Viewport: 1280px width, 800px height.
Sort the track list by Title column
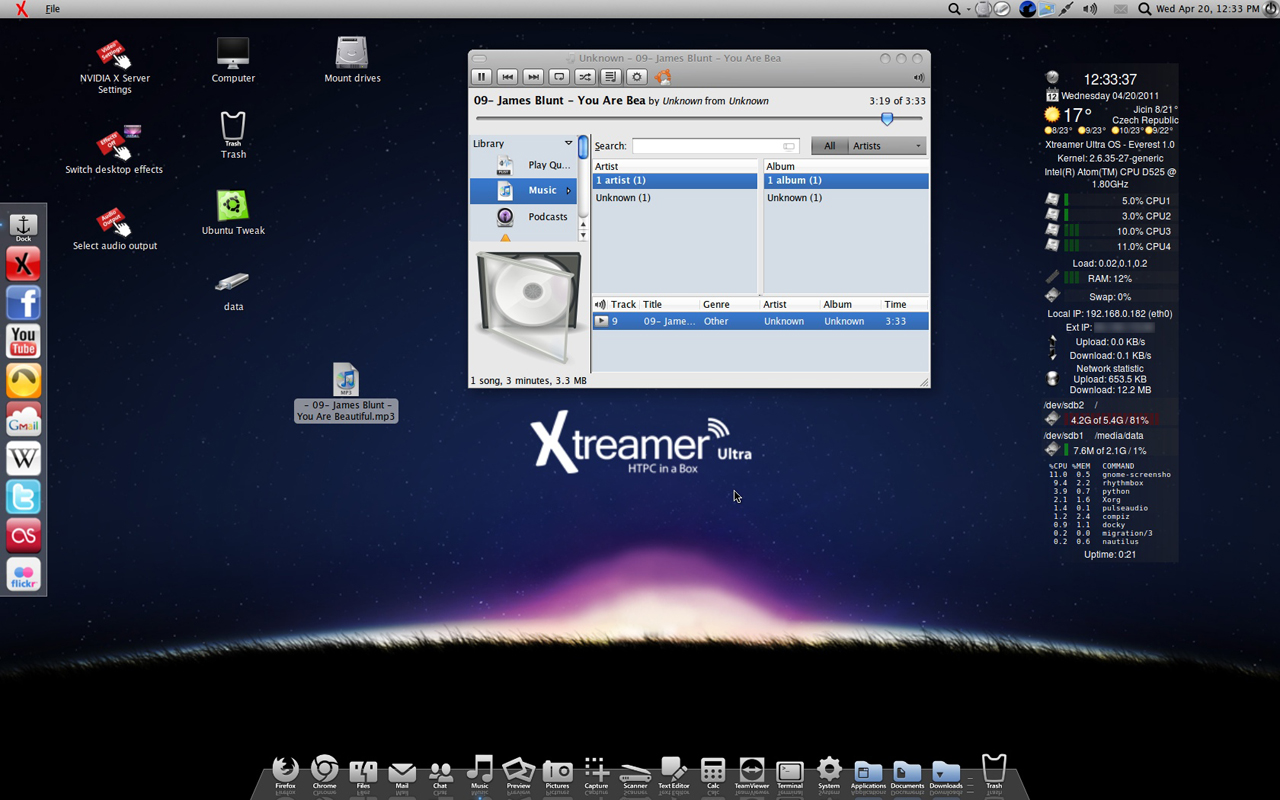click(x=669, y=304)
